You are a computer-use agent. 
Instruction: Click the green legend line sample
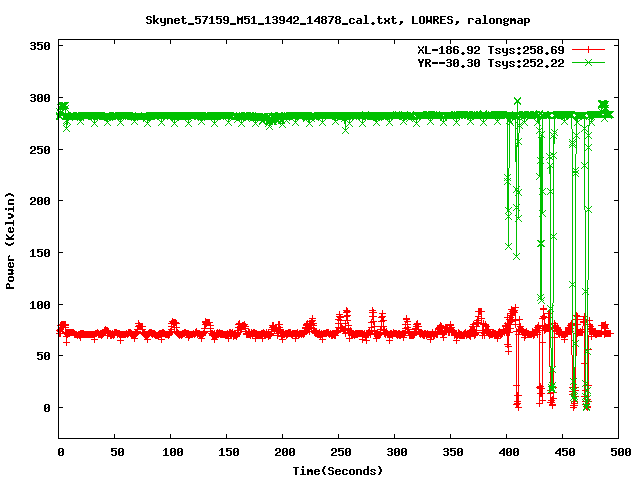pos(588,62)
